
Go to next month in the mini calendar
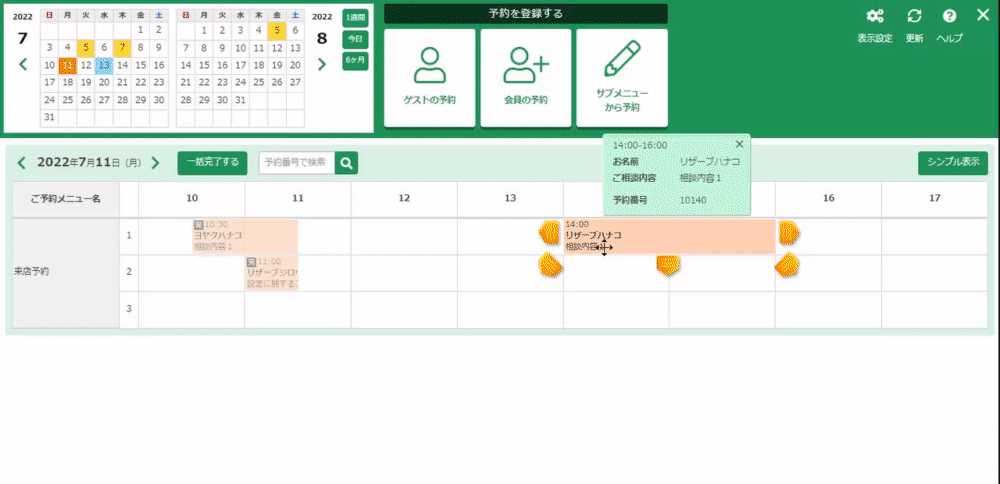point(321,64)
